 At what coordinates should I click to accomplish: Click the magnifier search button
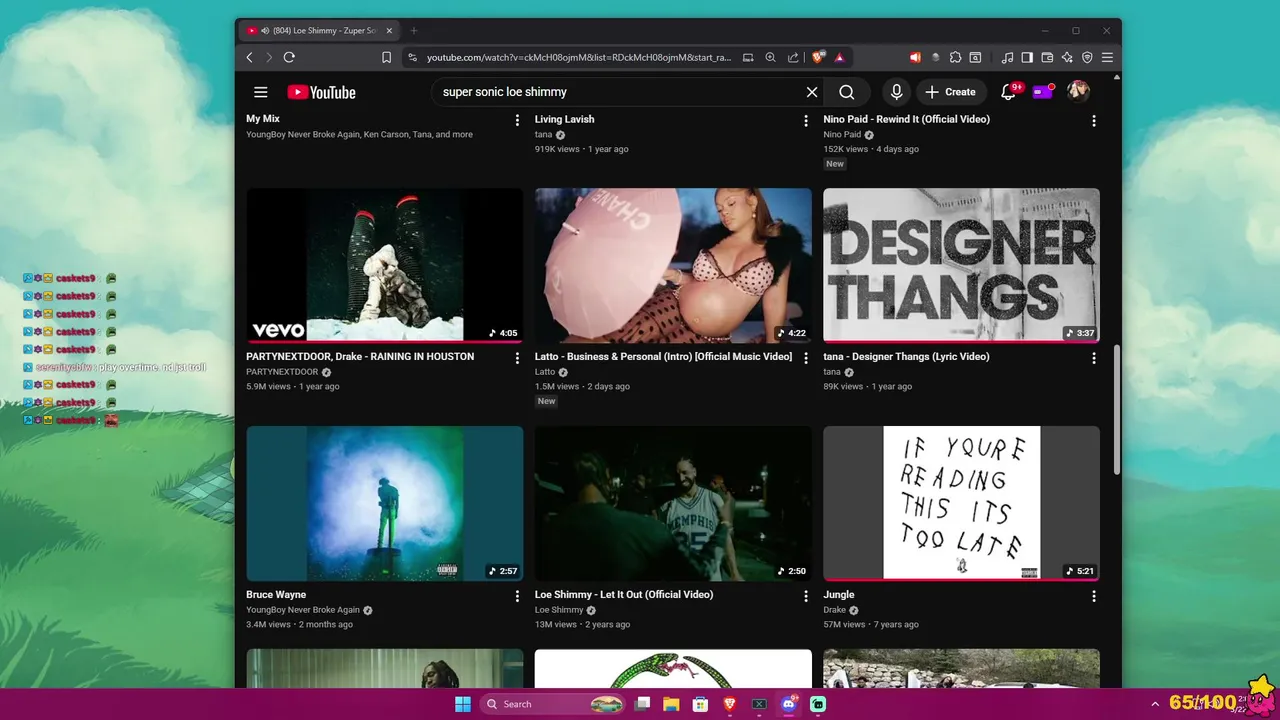tap(847, 92)
